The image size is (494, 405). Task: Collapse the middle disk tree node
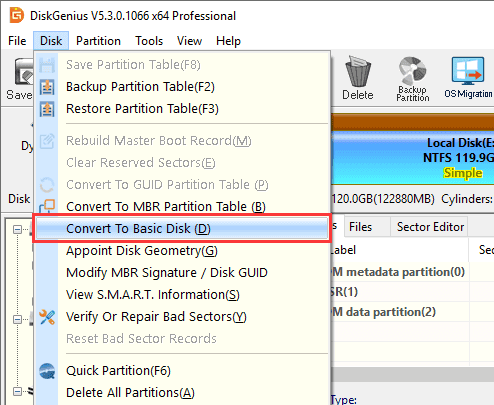(x=17, y=319)
